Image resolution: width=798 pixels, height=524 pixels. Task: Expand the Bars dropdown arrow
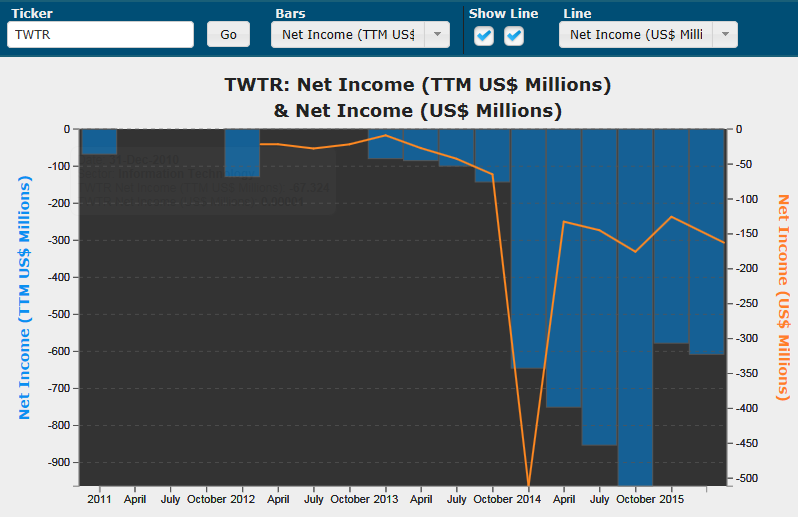(x=437, y=35)
